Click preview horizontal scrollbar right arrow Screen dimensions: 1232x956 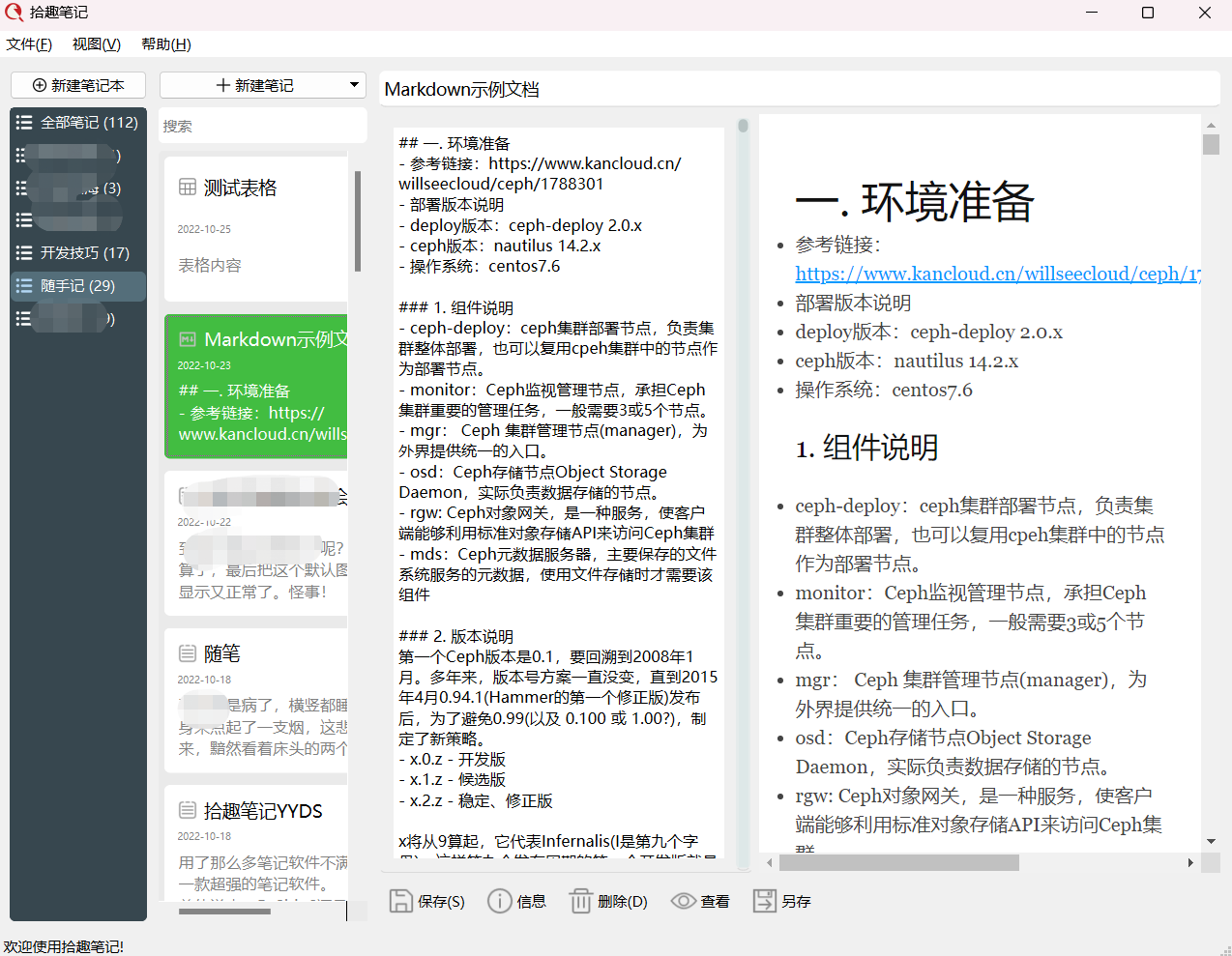pos(1190,862)
